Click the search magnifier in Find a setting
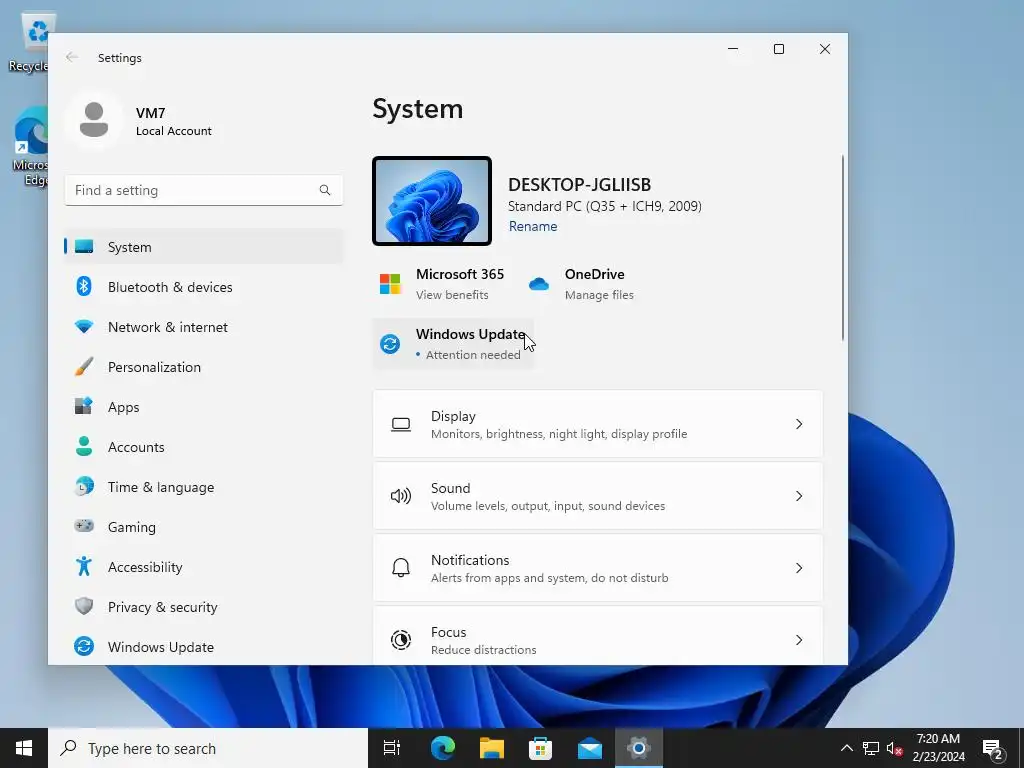1024x768 pixels. tap(325, 190)
